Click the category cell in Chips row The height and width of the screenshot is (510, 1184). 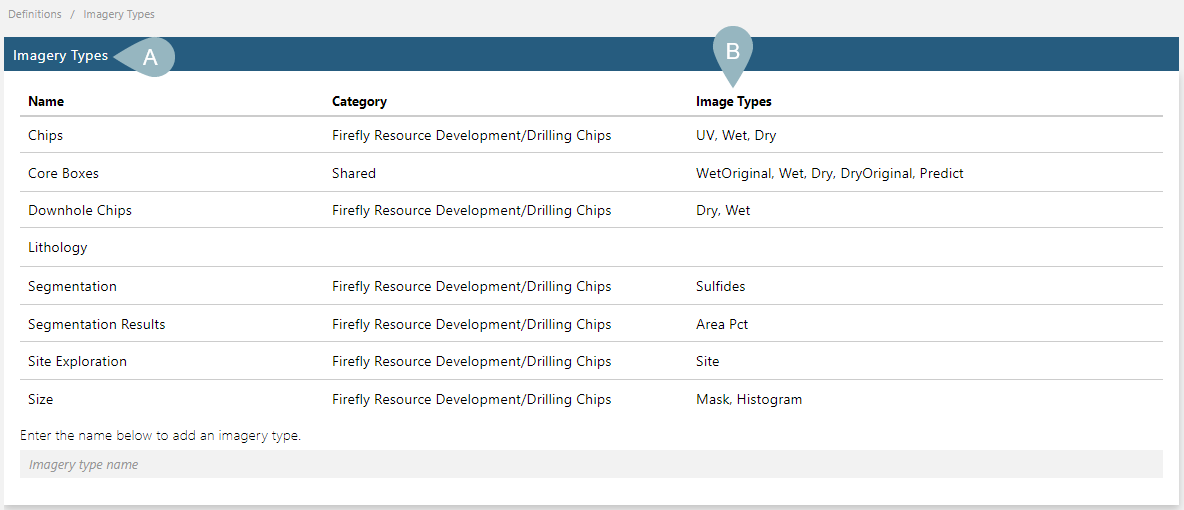point(472,136)
